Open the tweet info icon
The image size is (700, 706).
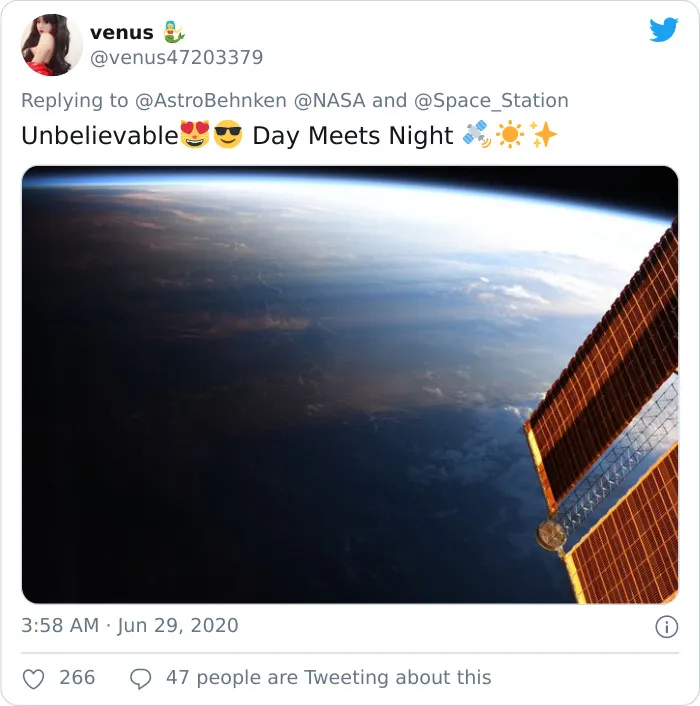[666, 627]
